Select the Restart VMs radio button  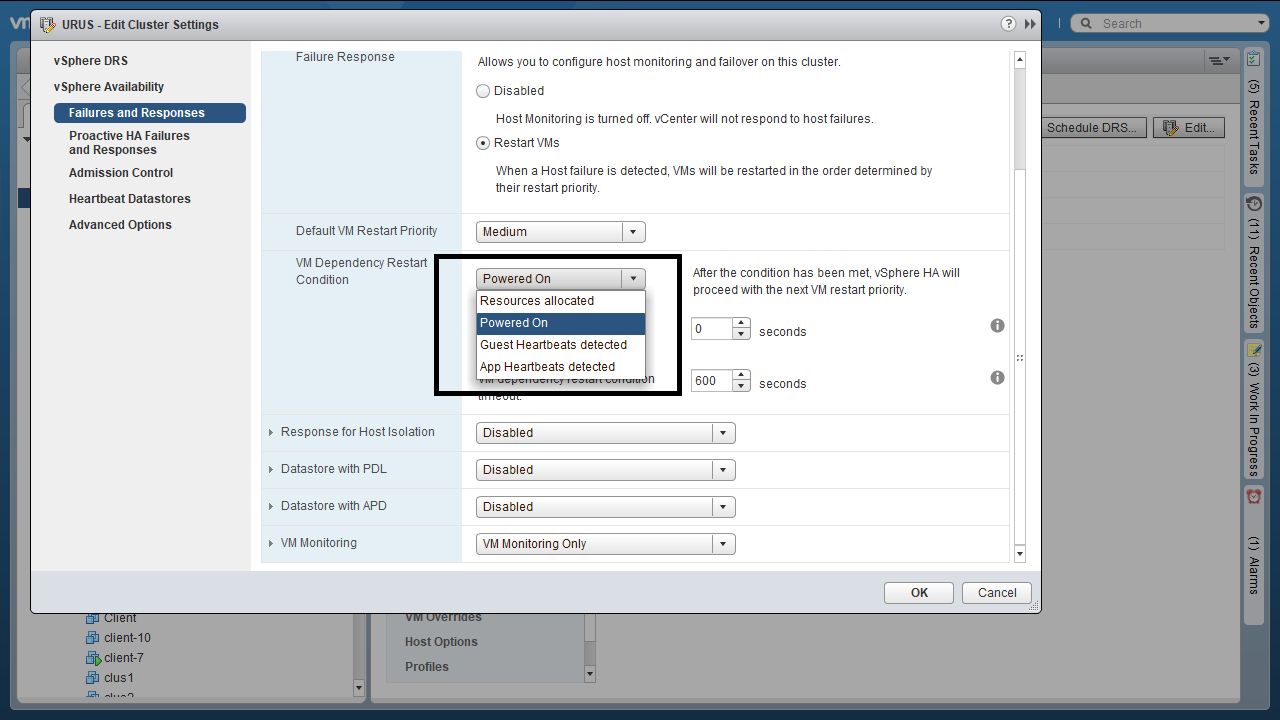coord(484,143)
